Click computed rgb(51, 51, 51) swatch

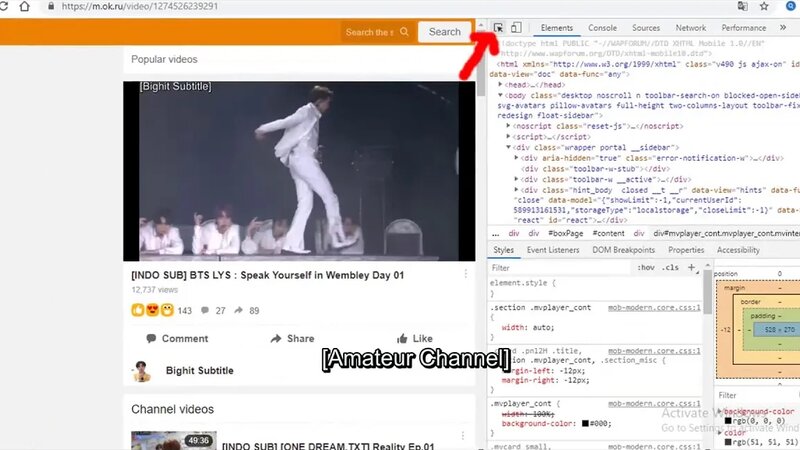pos(728,442)
